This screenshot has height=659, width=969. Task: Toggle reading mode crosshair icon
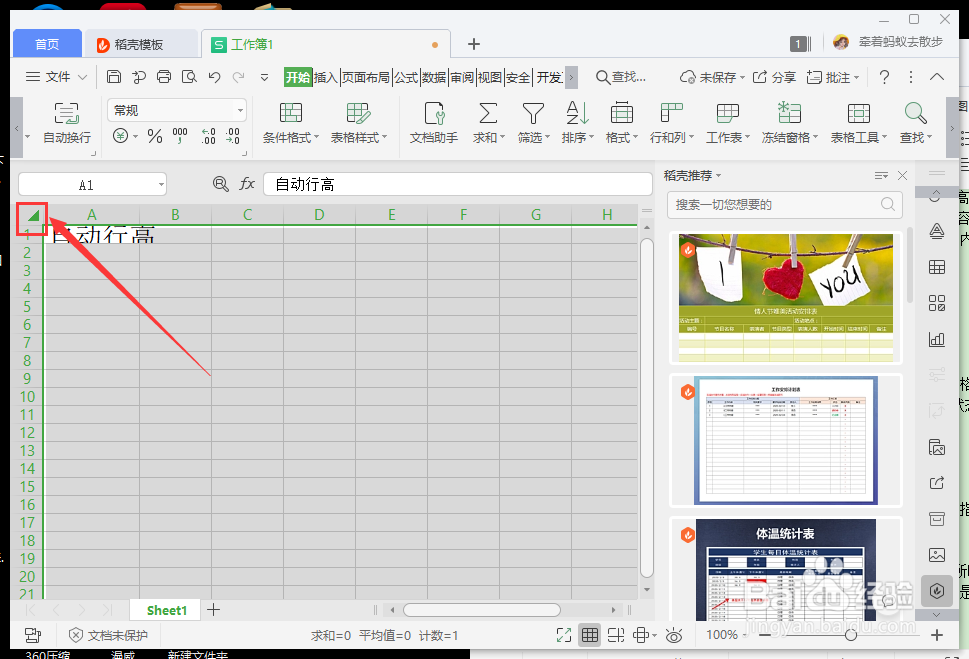641,635
